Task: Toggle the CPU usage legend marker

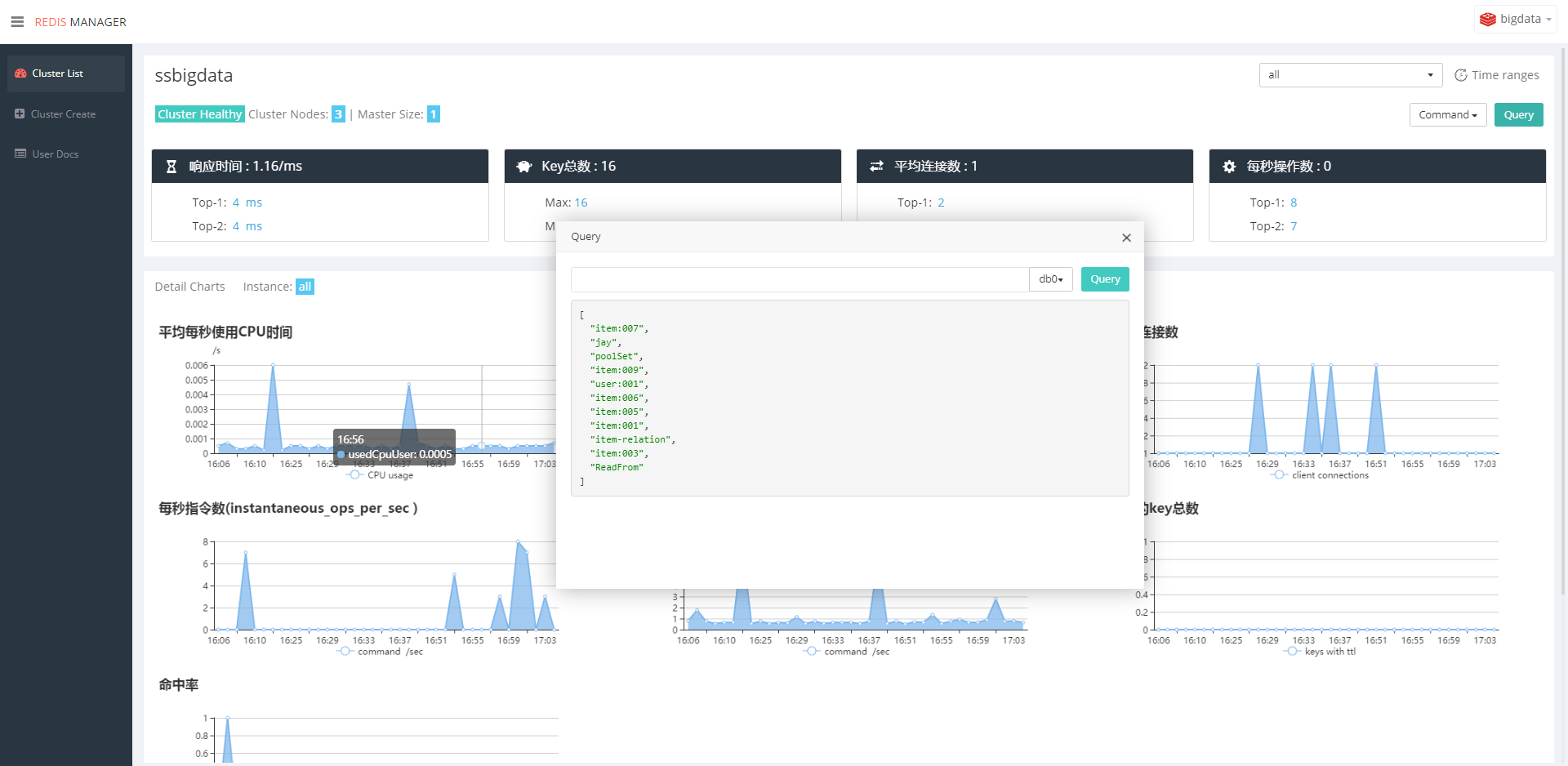Action: [354, 475]
